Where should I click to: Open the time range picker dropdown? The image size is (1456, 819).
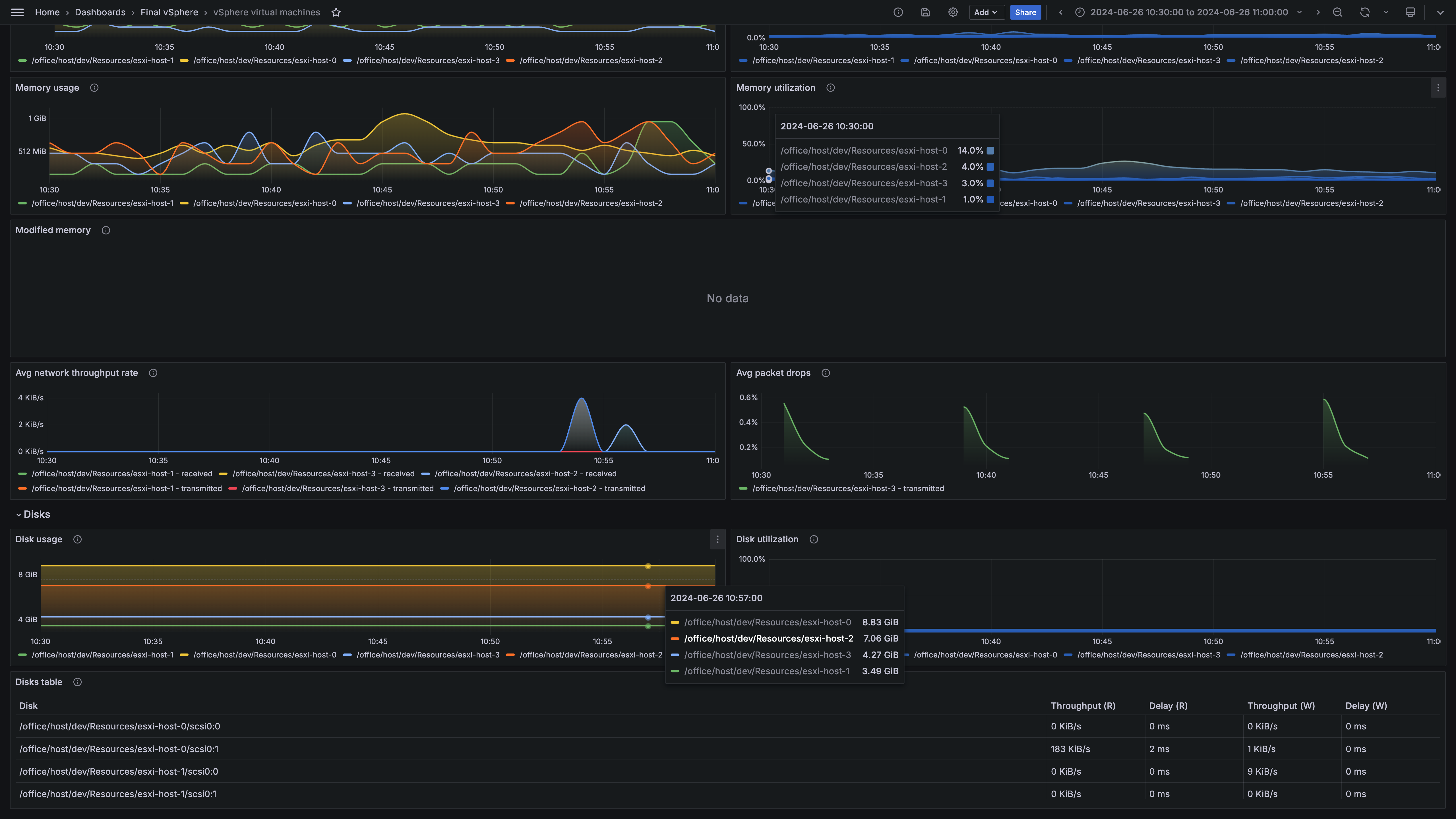[x=1189, y=13]
